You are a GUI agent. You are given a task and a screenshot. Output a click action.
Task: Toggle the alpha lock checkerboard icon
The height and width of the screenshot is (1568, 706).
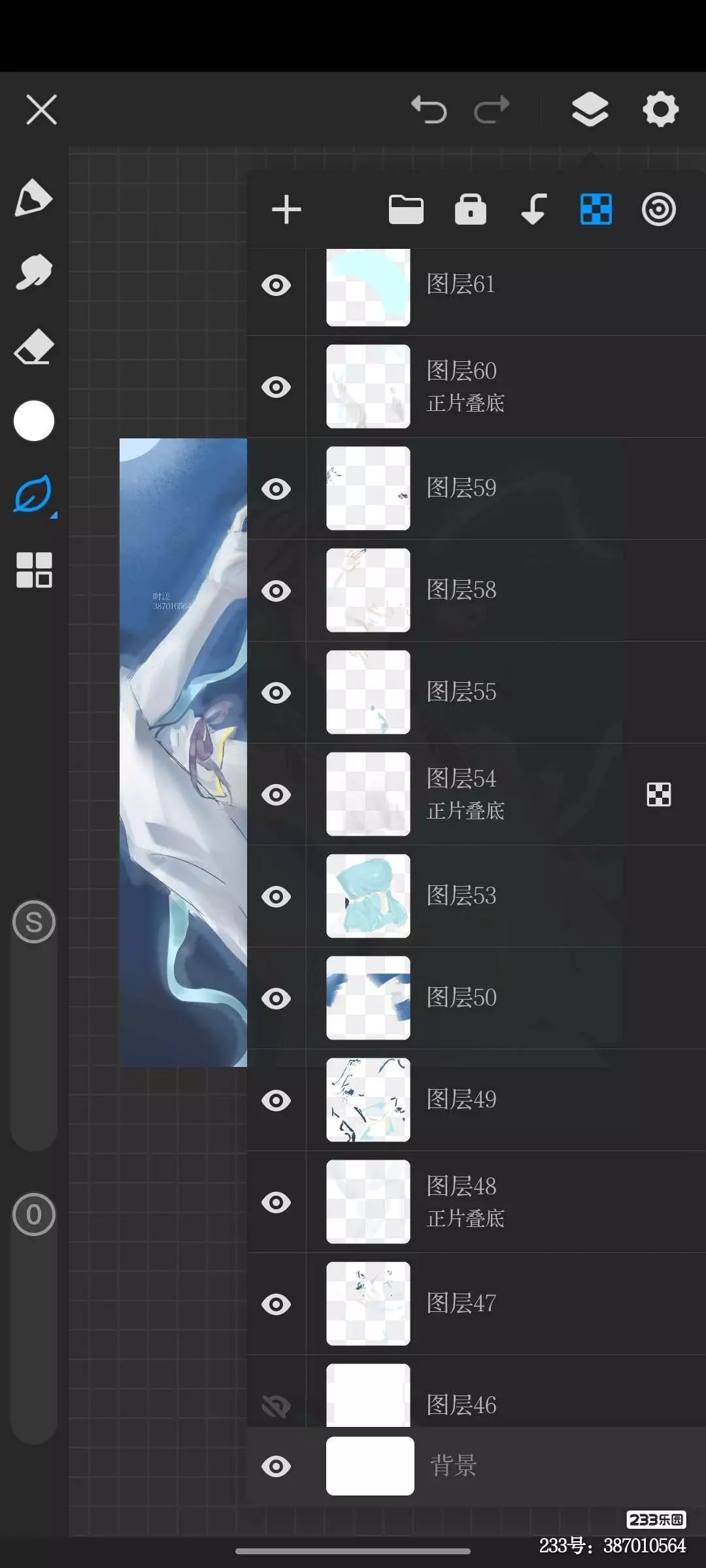596,210
